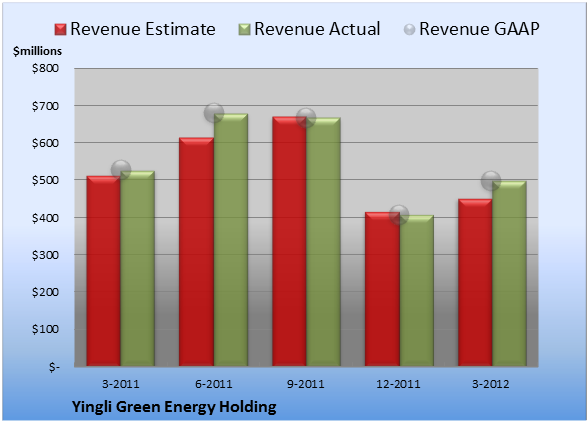Click the $300 axis value

pyautogui.click(x=45, y=255)
